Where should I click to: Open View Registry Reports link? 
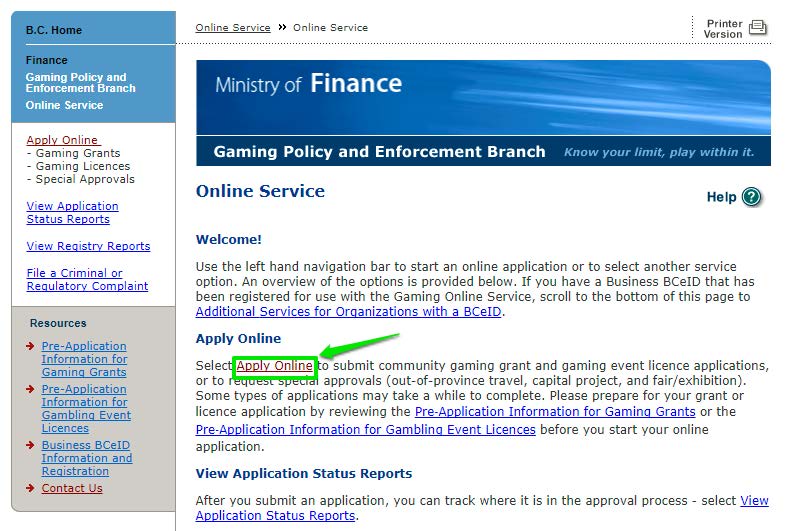pos(88,246)
